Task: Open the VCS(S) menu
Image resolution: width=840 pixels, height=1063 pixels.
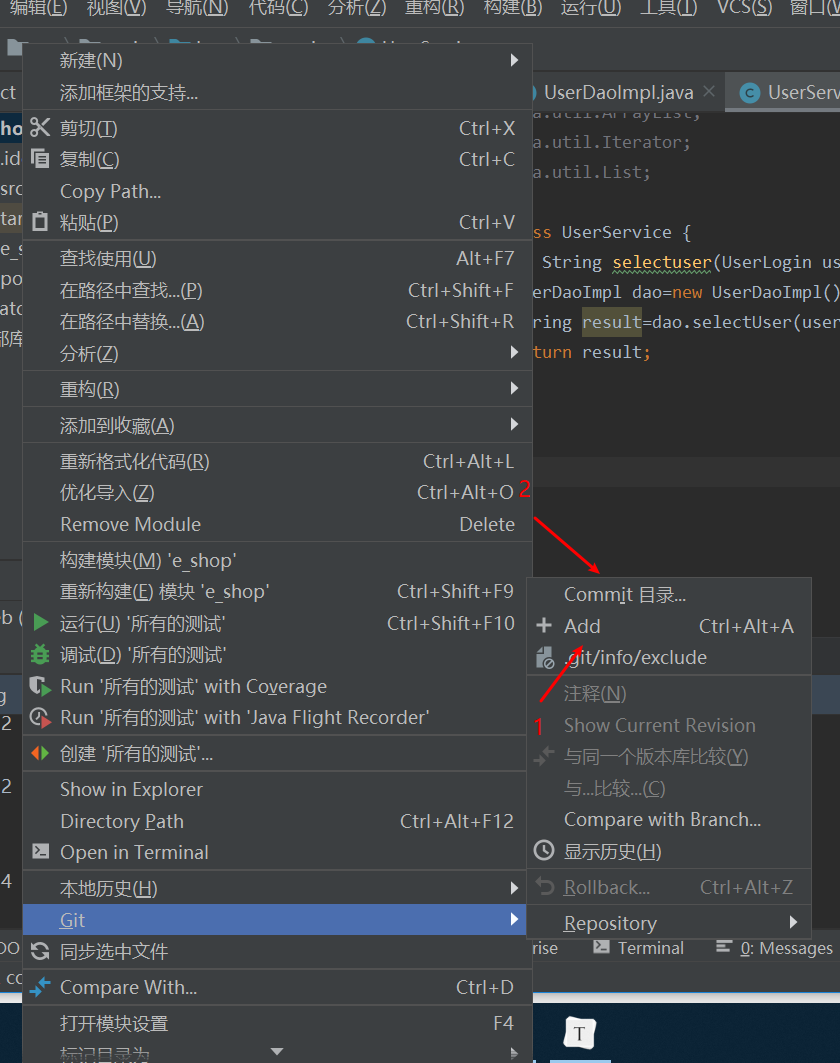Action: 744,8
